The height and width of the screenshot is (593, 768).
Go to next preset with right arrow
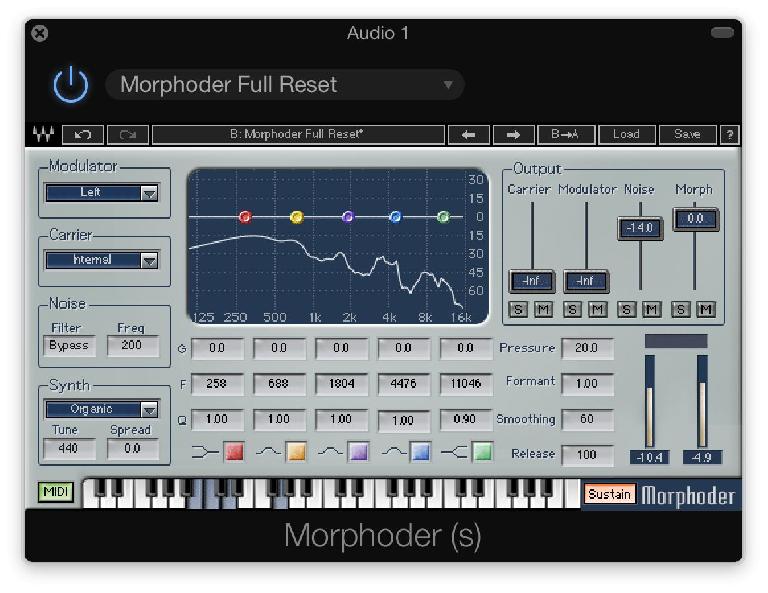point(513,135)
